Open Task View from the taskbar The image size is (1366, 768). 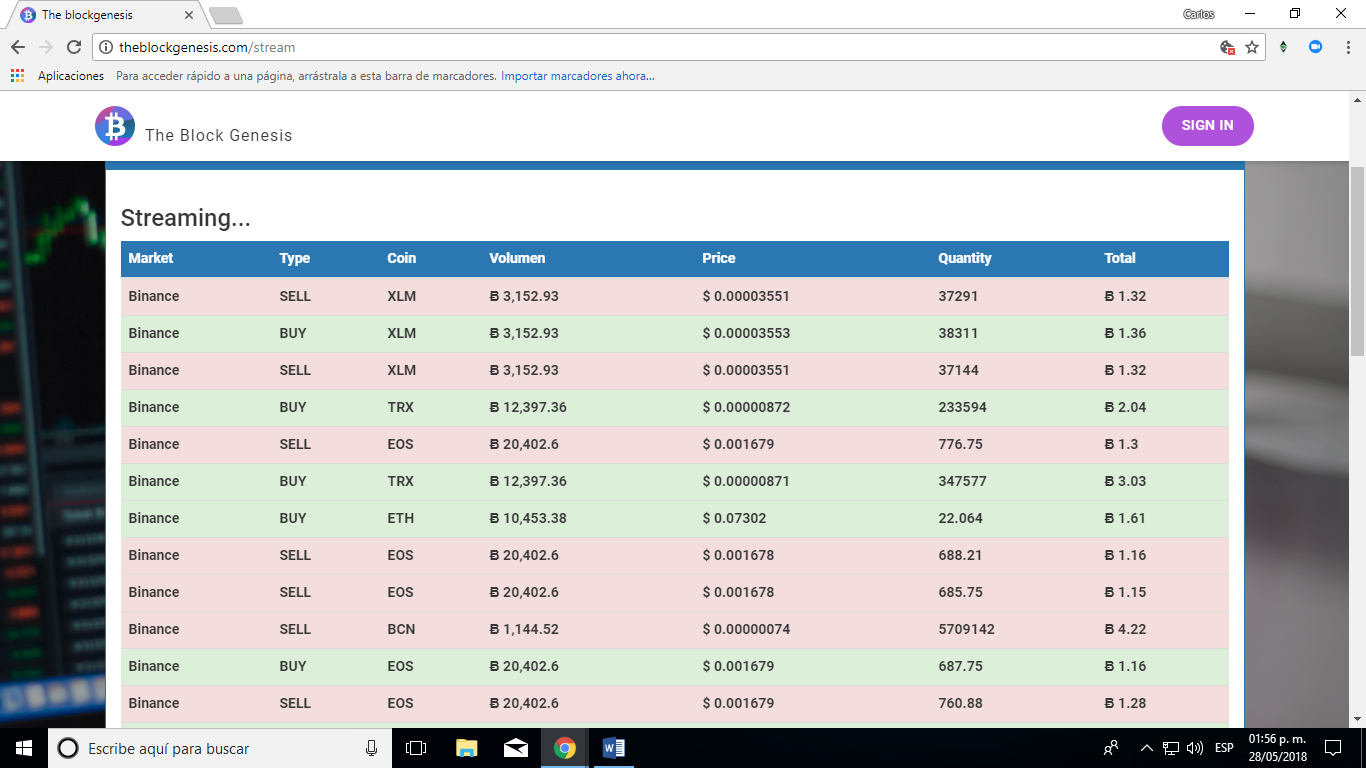pyautogui.click(x=416, y=748)
